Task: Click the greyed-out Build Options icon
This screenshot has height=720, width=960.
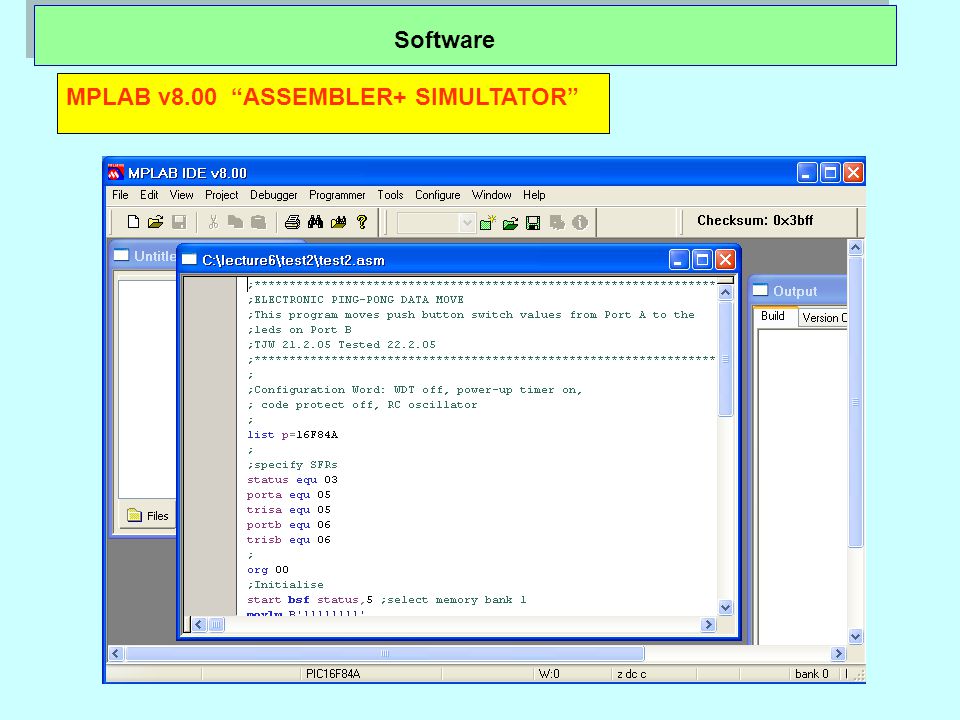Action: click(557, 222)
